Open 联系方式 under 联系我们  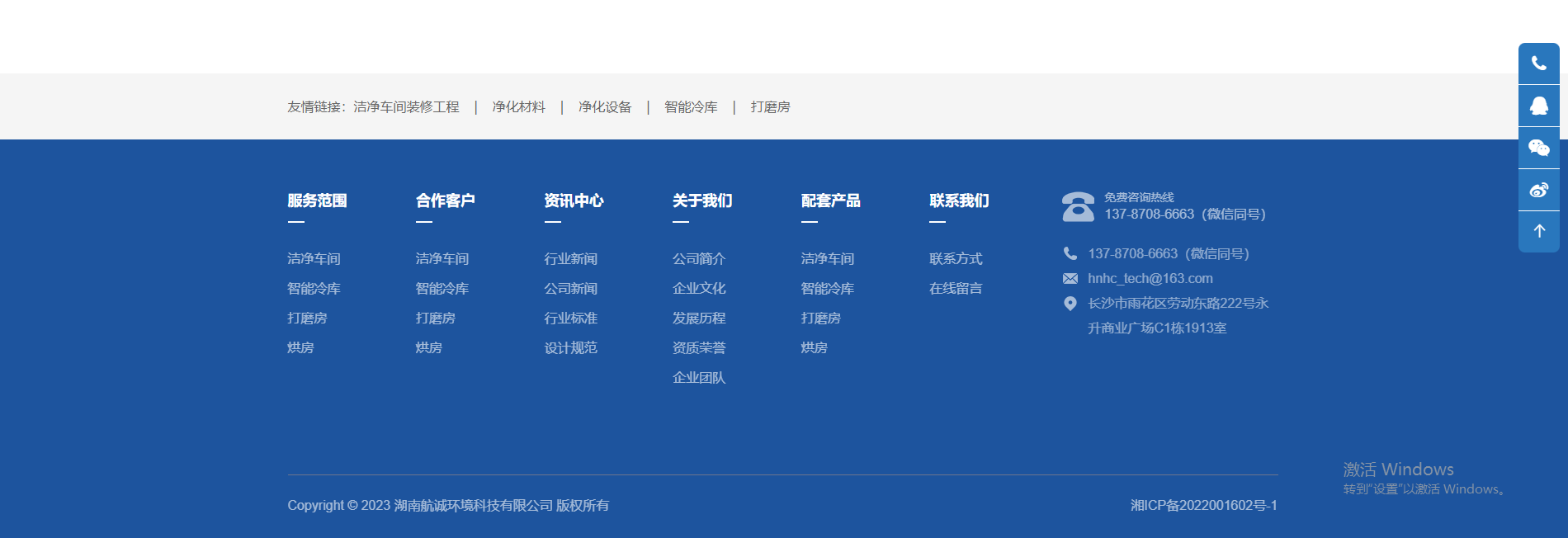(956, 259)
